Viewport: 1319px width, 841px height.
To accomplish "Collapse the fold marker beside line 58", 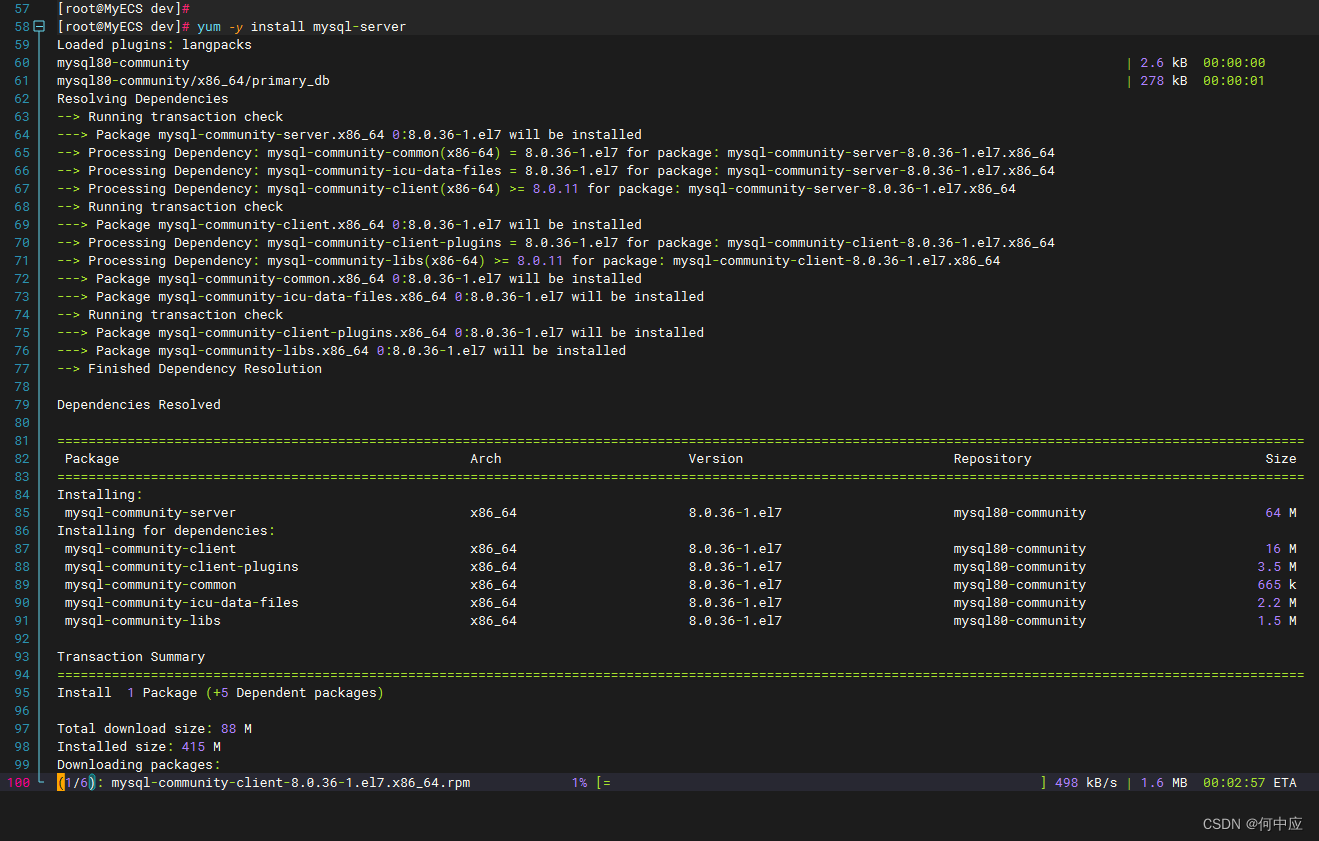I will pyautogui.click(x=39, y=27).
